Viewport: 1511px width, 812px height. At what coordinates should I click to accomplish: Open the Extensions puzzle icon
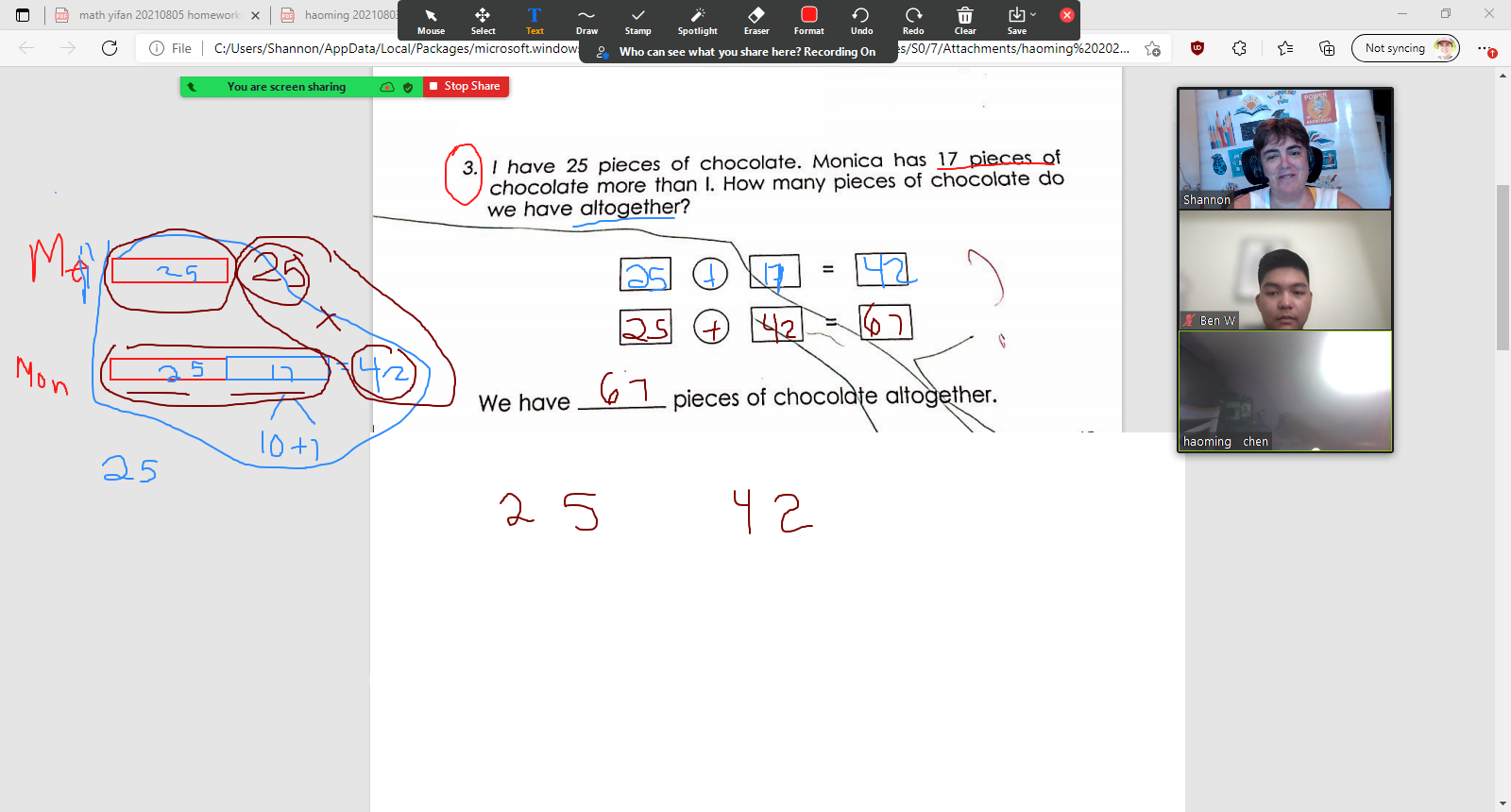(1239, 48)
